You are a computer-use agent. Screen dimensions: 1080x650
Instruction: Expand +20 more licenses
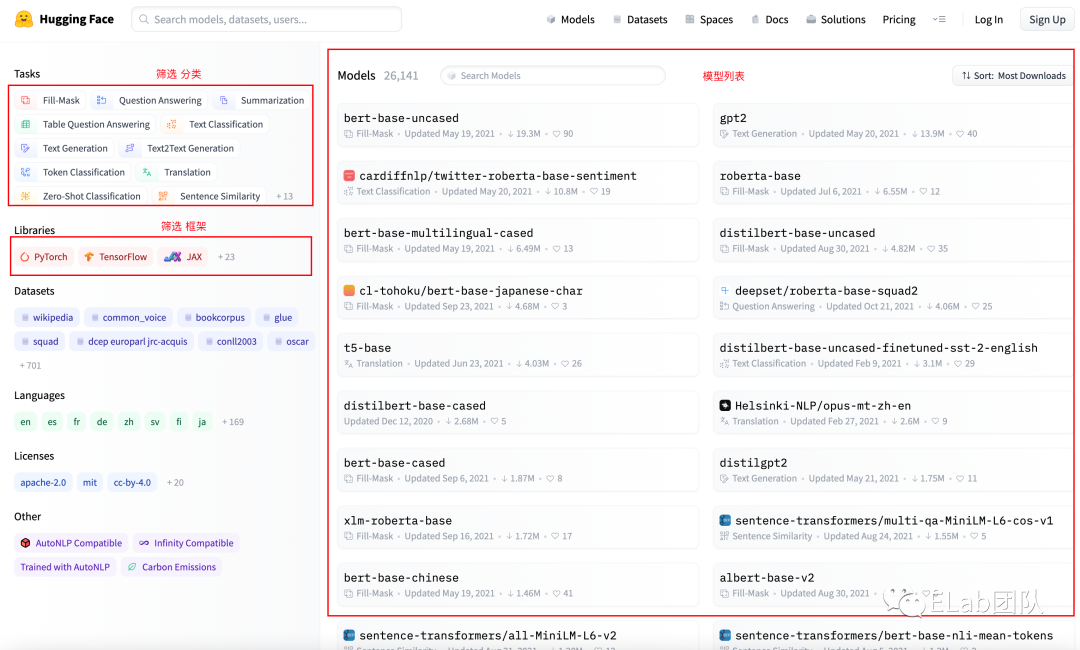tap(175, 483)
